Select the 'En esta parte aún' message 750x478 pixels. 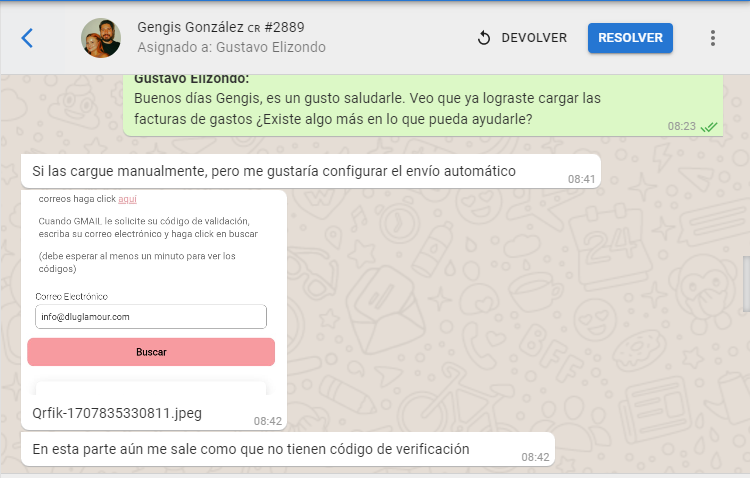tap(250, 449)
